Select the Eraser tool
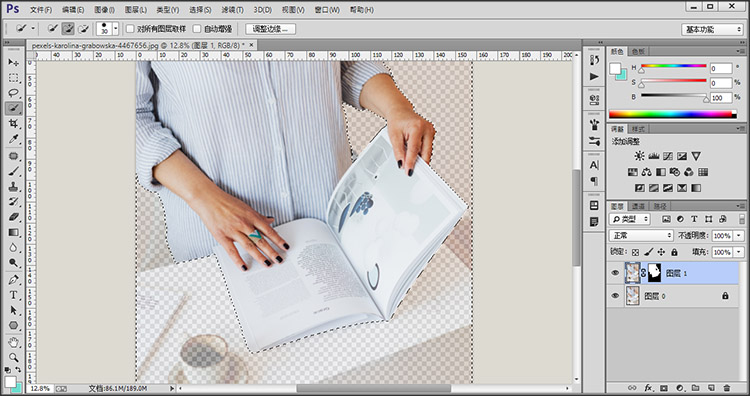 (14, 217)
